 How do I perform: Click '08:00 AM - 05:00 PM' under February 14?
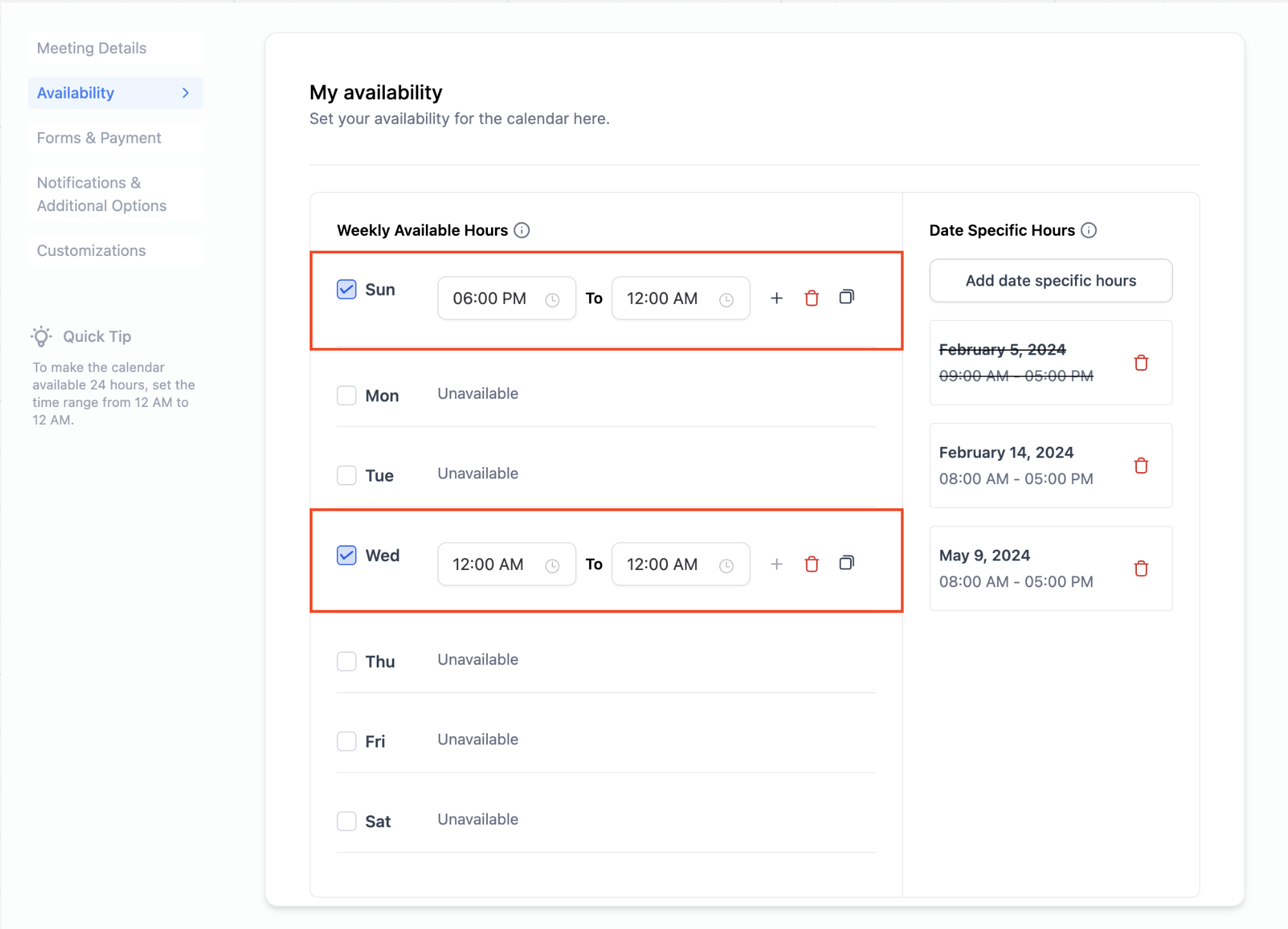coord(1016,479)
